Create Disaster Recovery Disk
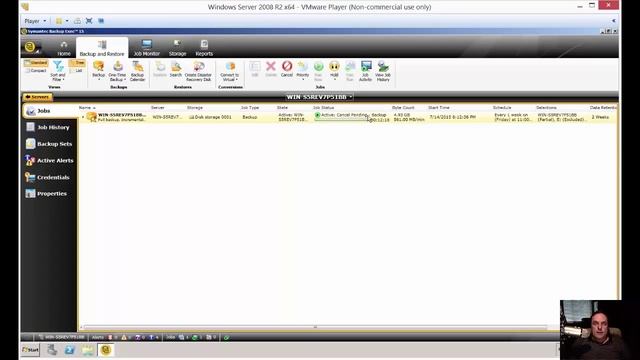640x360 pixels. 198,71
